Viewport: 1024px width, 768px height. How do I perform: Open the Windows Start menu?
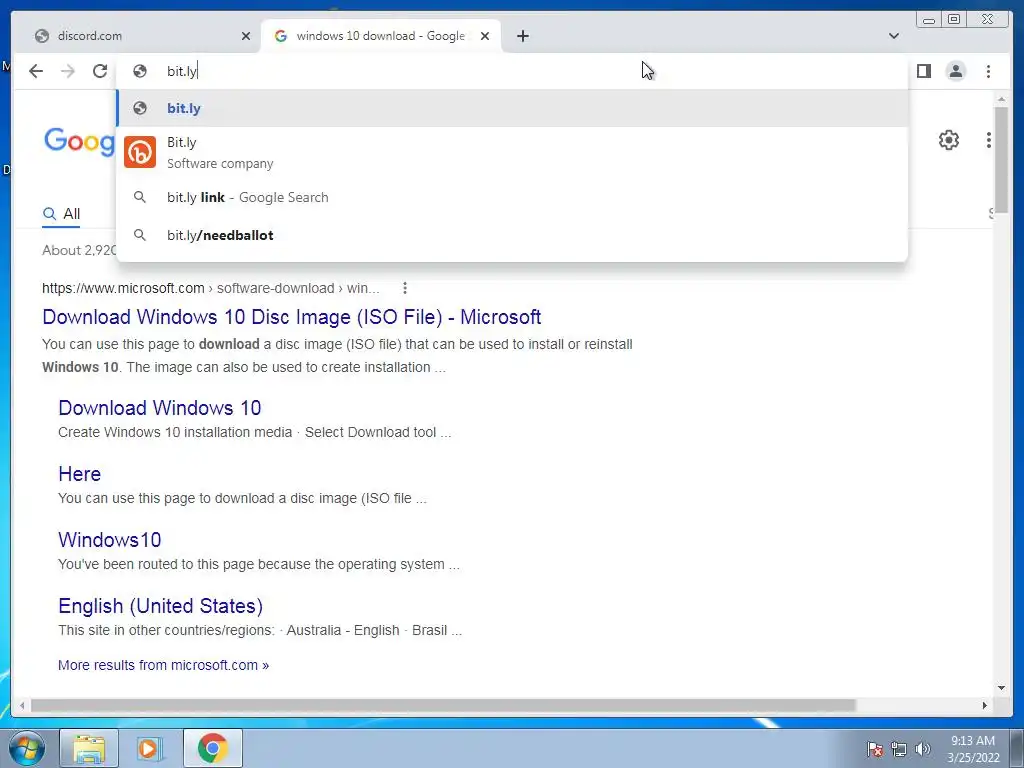tap(27, 748)
